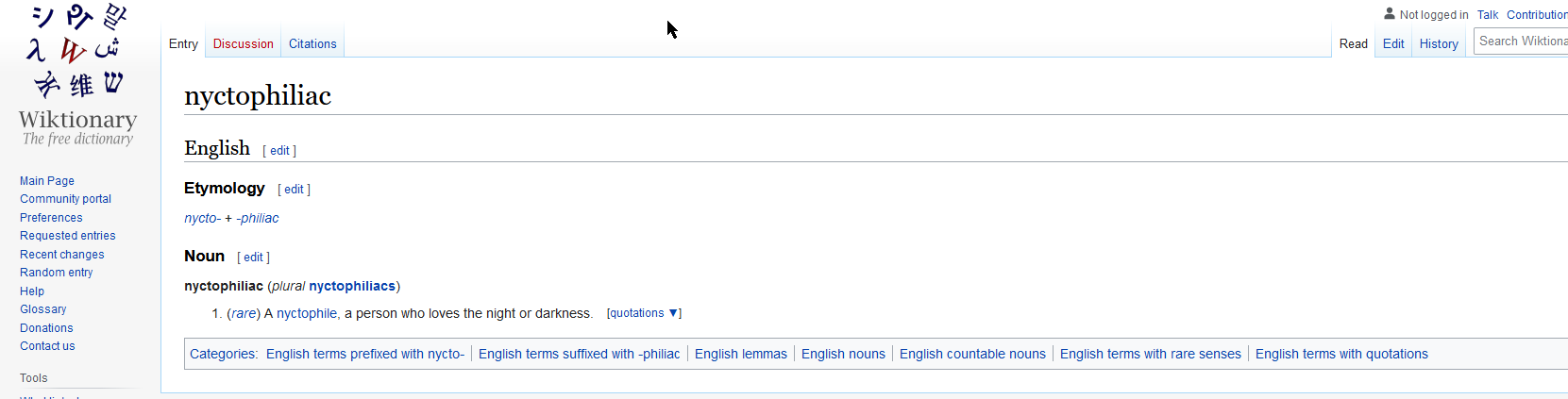Open the nyctophile definition link
The height and width of the screenshot is (399, 1568).
click(x=307, y=313)
